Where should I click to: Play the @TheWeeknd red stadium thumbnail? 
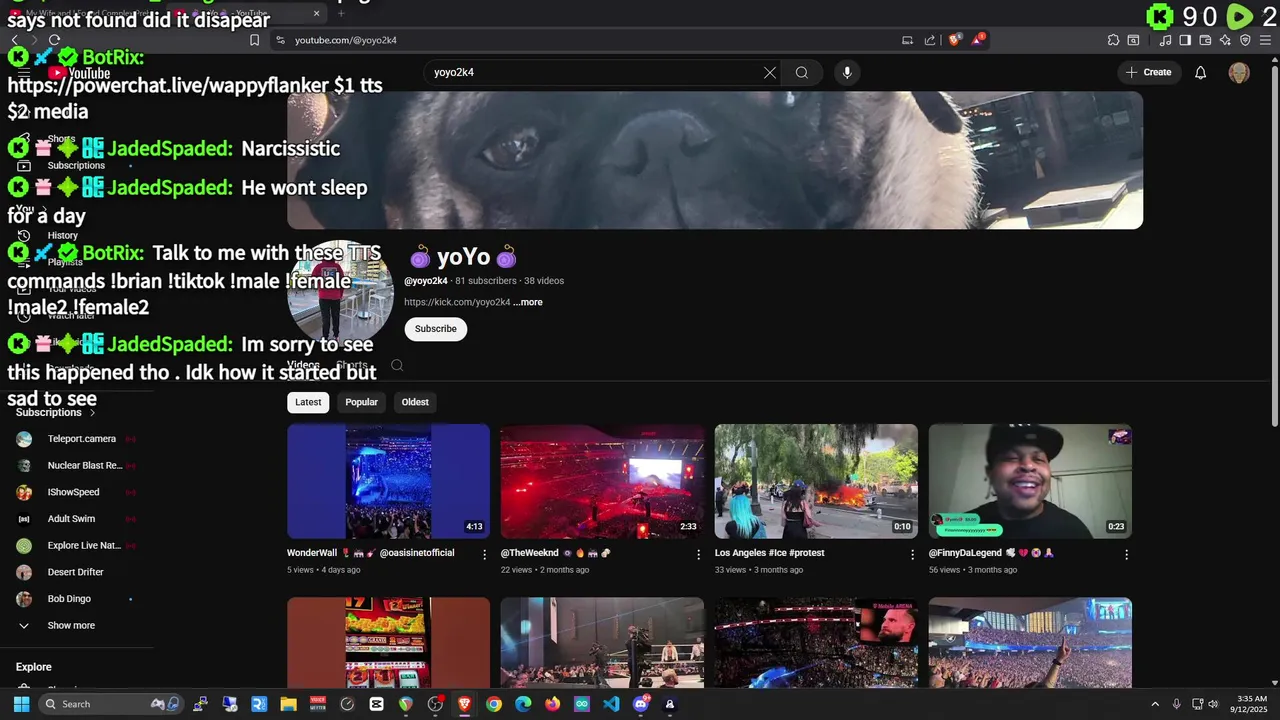tap(602, 481)
